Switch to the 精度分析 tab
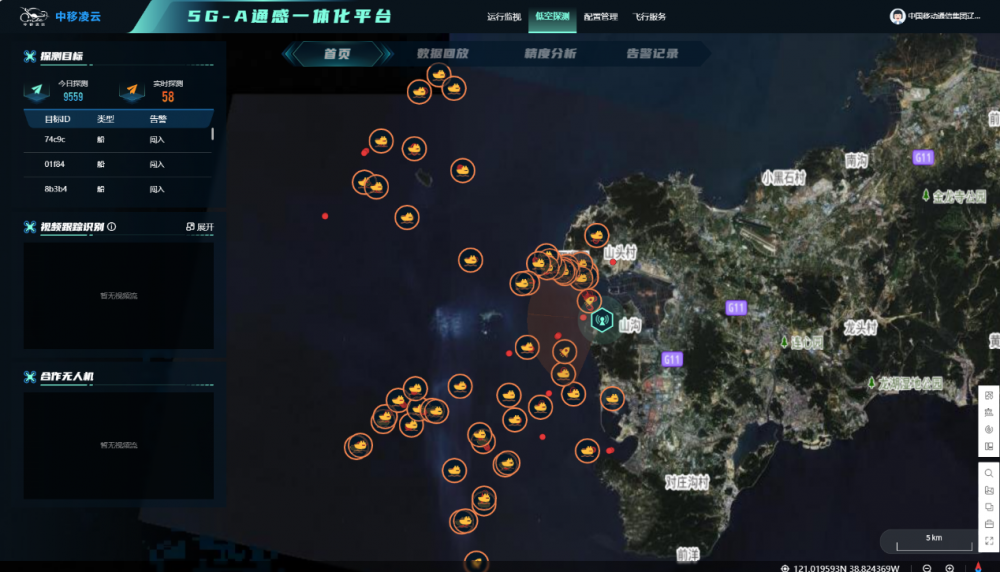Screen dimensions: 1000x572 click(x=550, y=54)
